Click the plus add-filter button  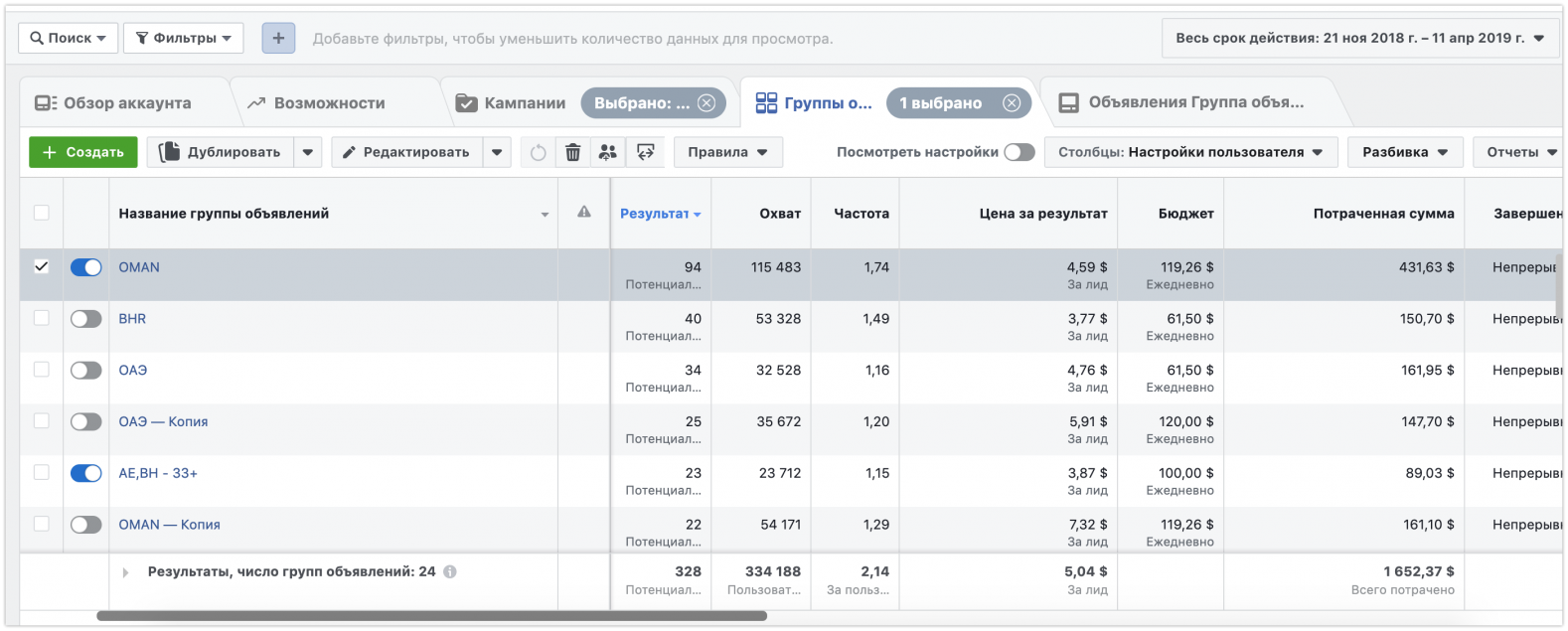[278, 38]
